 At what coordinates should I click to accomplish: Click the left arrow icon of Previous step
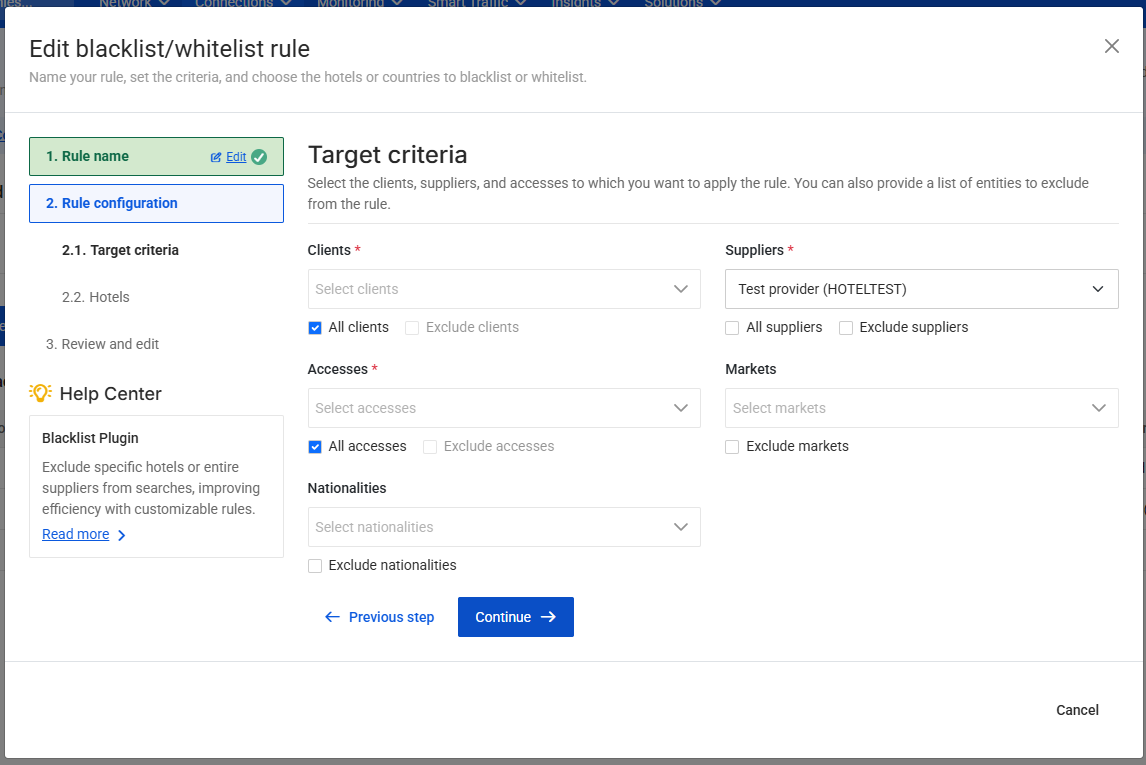pyautogui.click(x=333, y=617)
